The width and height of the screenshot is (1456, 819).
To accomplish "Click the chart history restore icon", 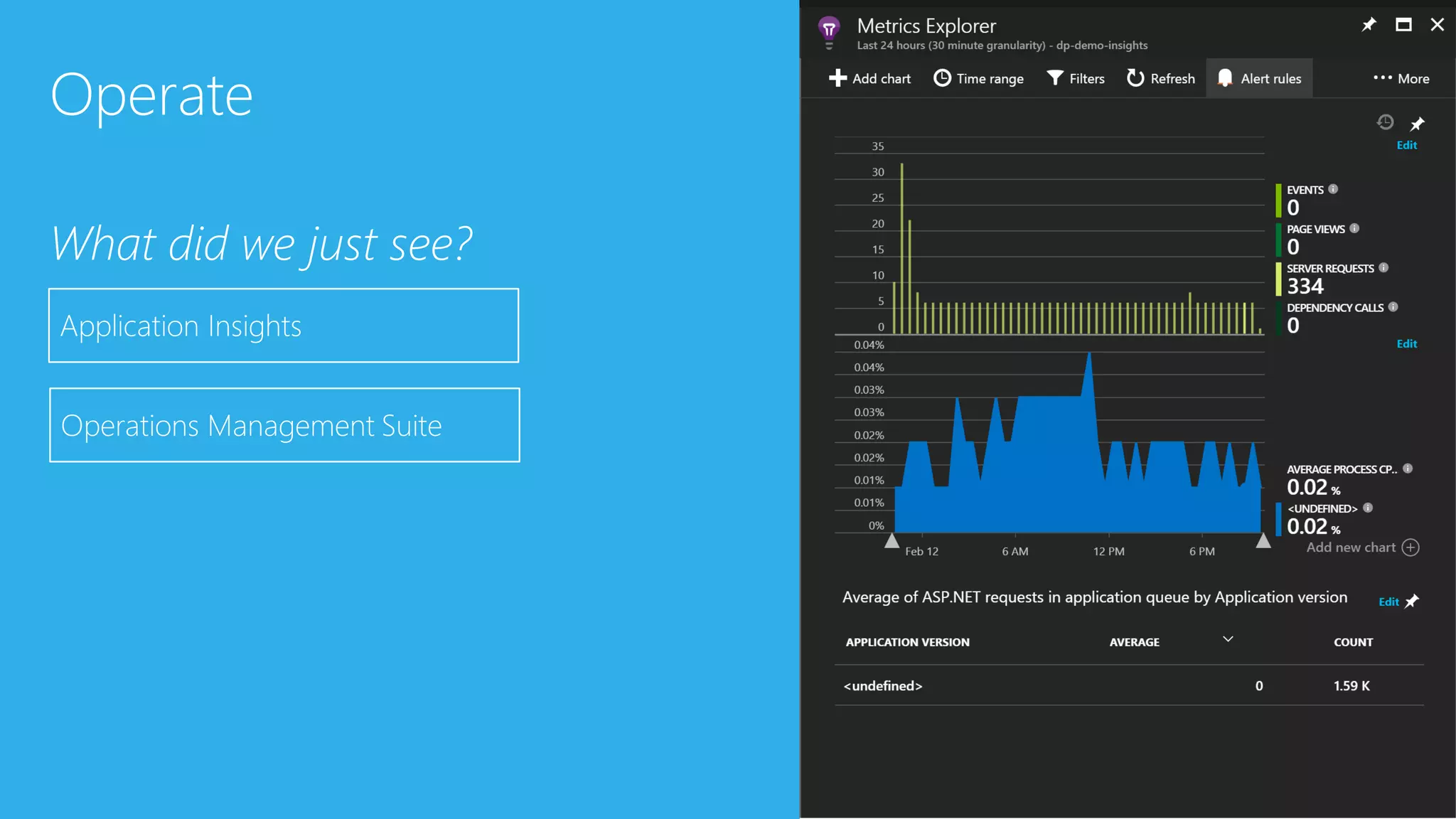I will [1385, 122].
